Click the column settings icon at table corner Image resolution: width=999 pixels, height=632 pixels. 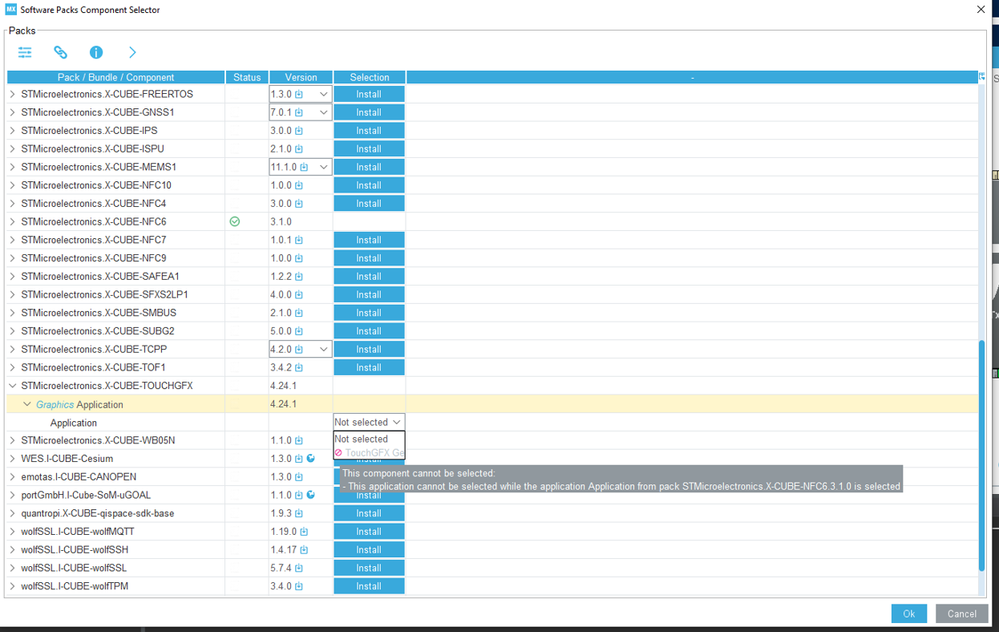pos(982,76)
